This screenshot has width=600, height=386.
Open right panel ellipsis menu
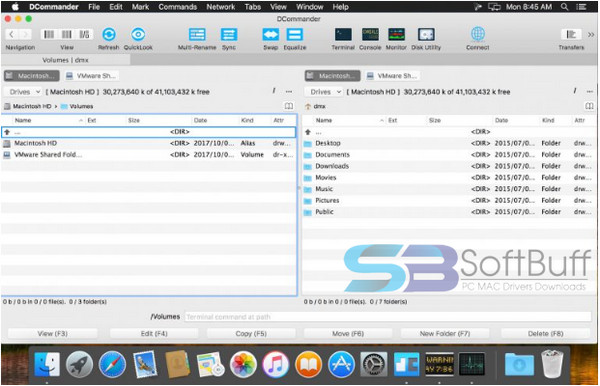tap(590, 92)
